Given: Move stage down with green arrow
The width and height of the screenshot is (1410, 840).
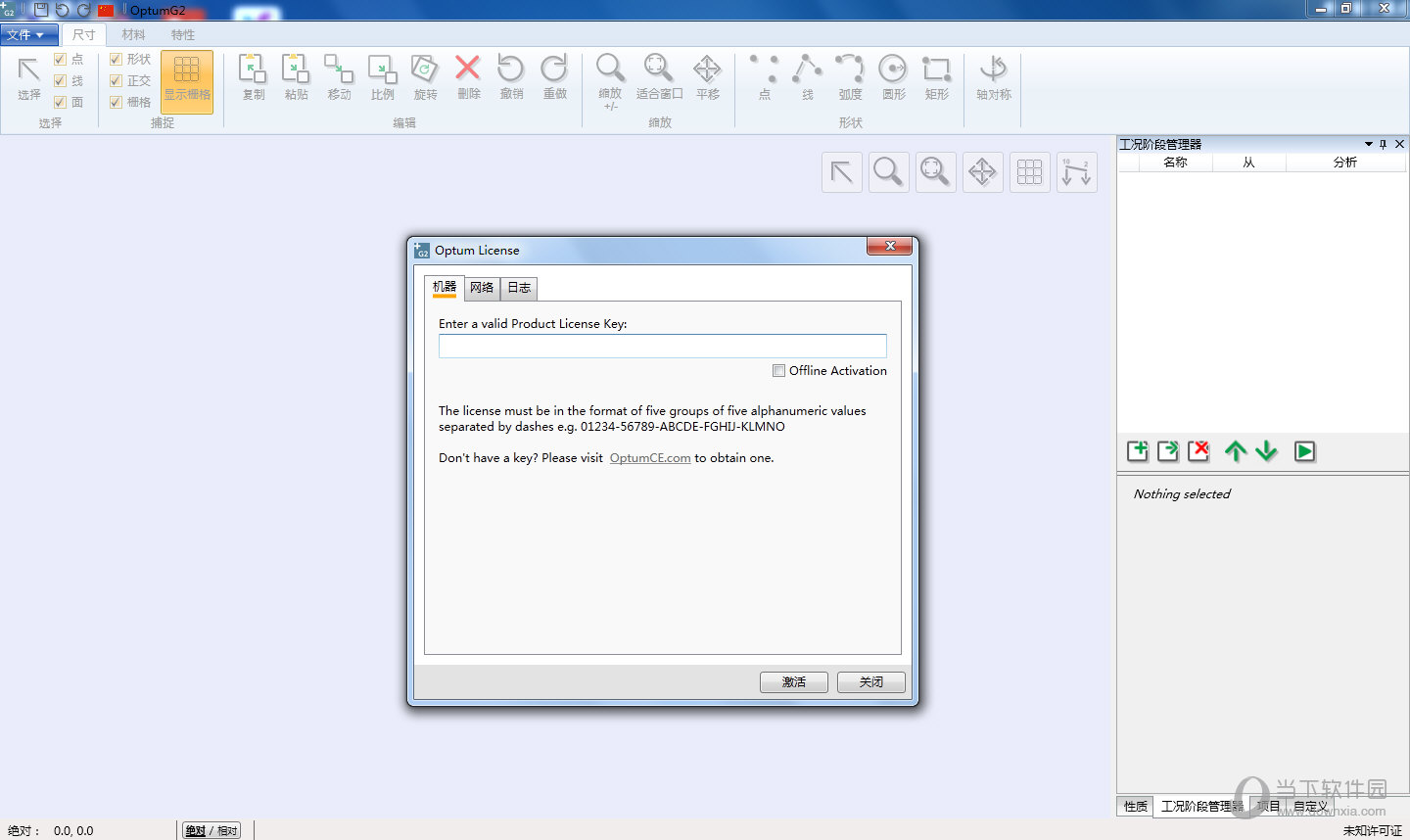Looking at the screenshot, I should (x=1266, y=451).
